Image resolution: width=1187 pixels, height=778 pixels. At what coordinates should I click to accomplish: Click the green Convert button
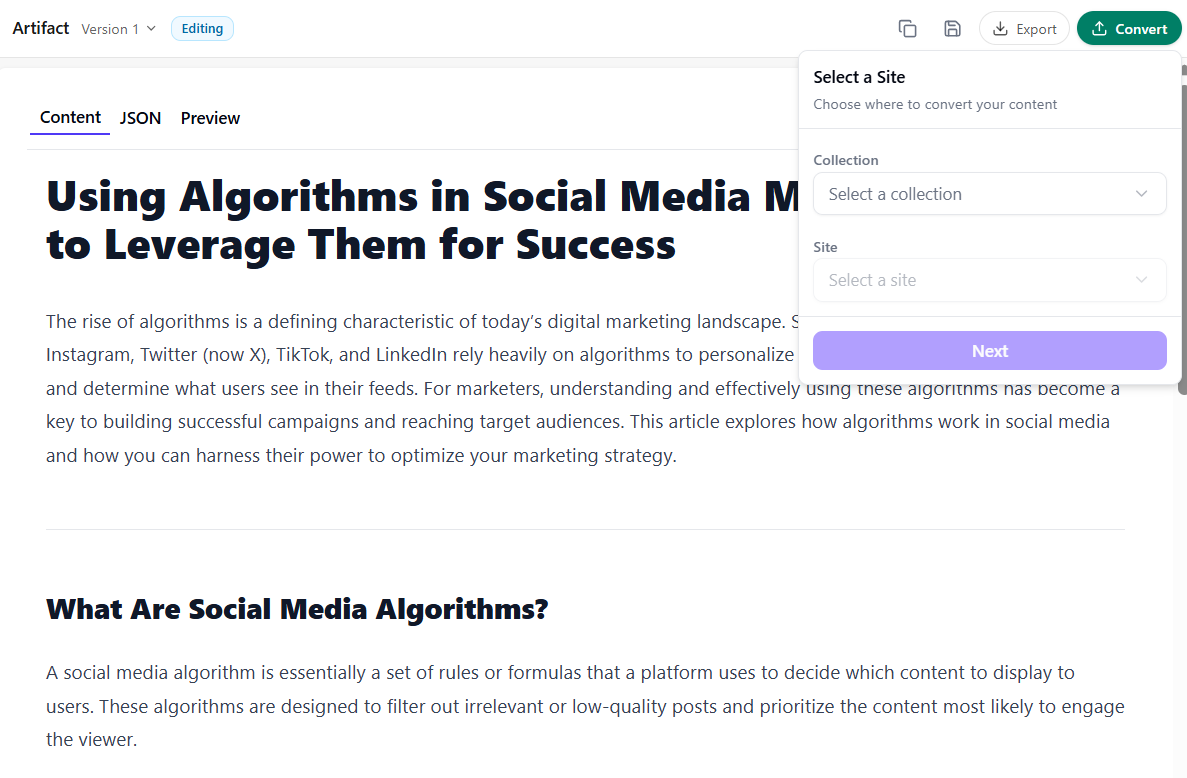1129,29
